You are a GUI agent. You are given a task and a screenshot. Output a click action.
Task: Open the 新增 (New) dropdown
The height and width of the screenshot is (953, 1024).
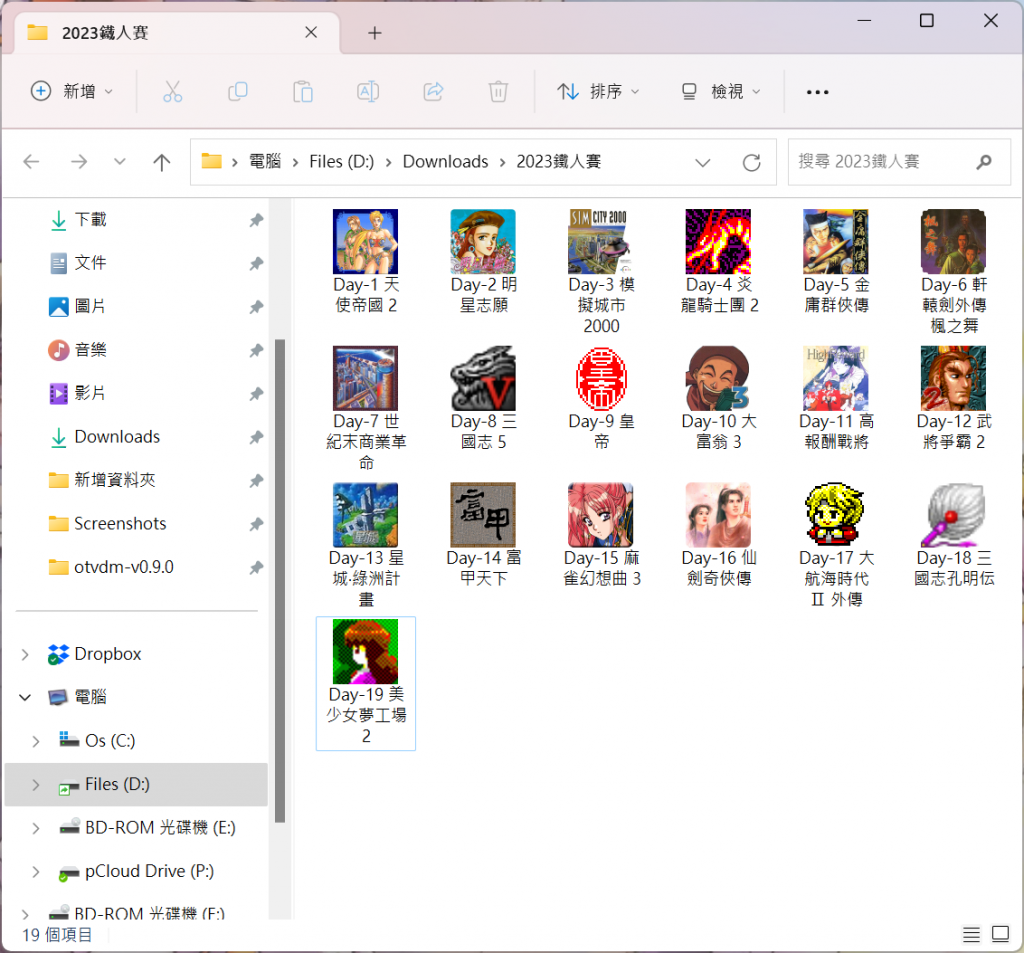pos(72,91)
